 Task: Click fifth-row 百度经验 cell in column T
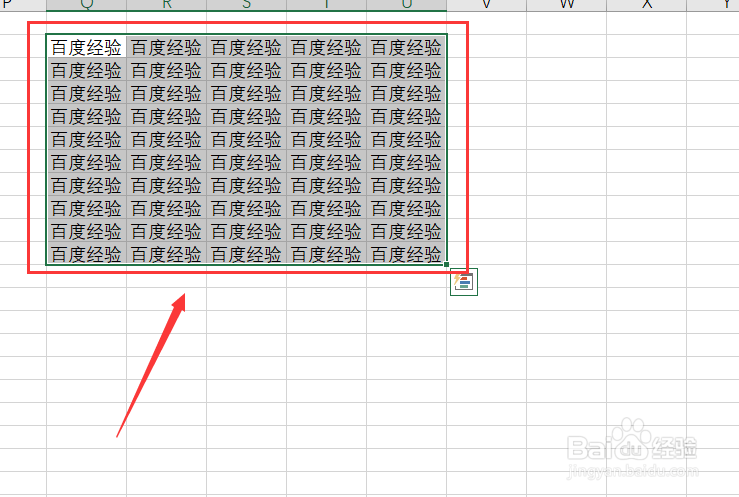click(327, 139)
